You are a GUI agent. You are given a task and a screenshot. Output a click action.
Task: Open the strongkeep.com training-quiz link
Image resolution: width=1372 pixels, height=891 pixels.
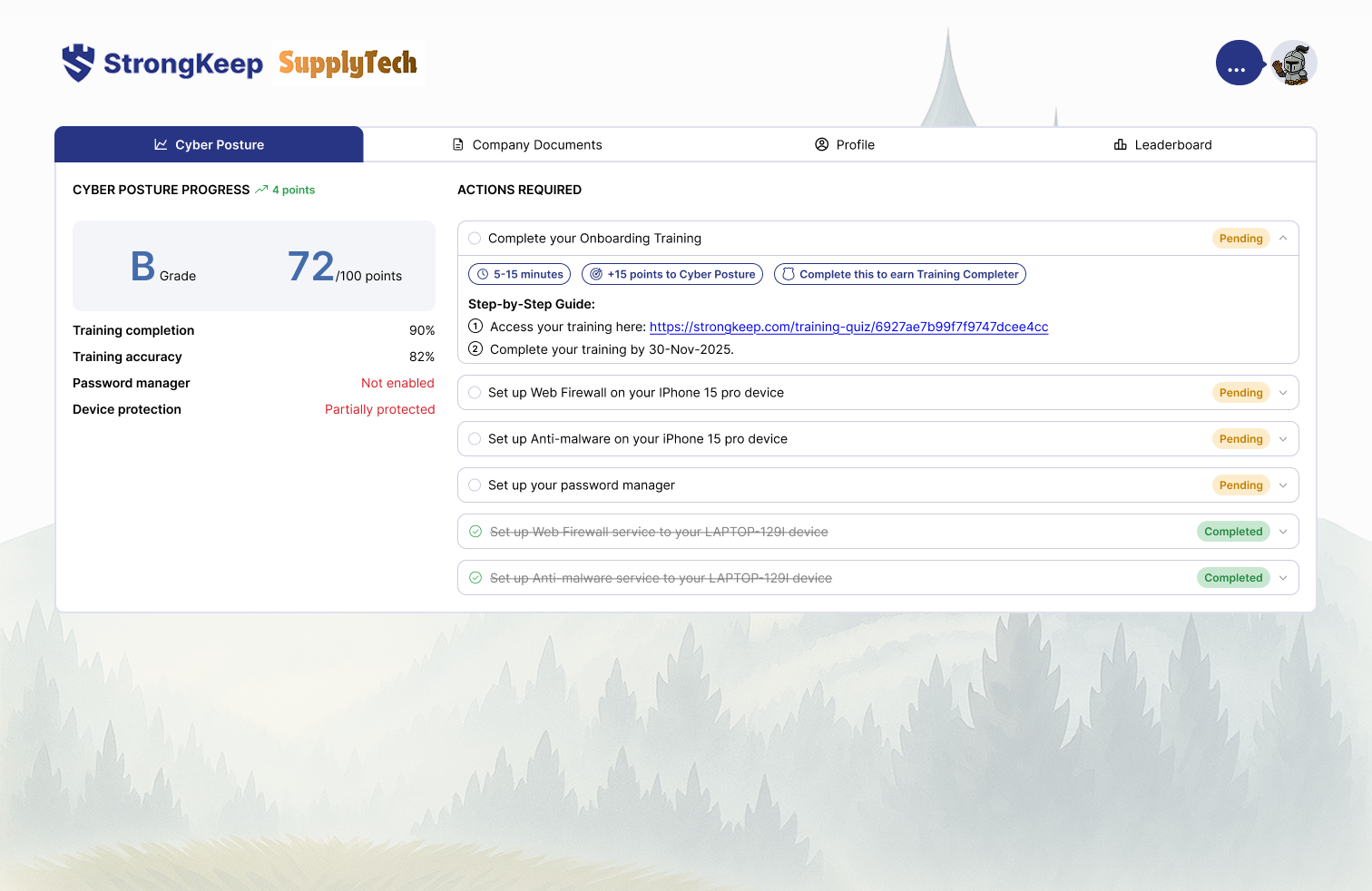(x=848, y=327)
